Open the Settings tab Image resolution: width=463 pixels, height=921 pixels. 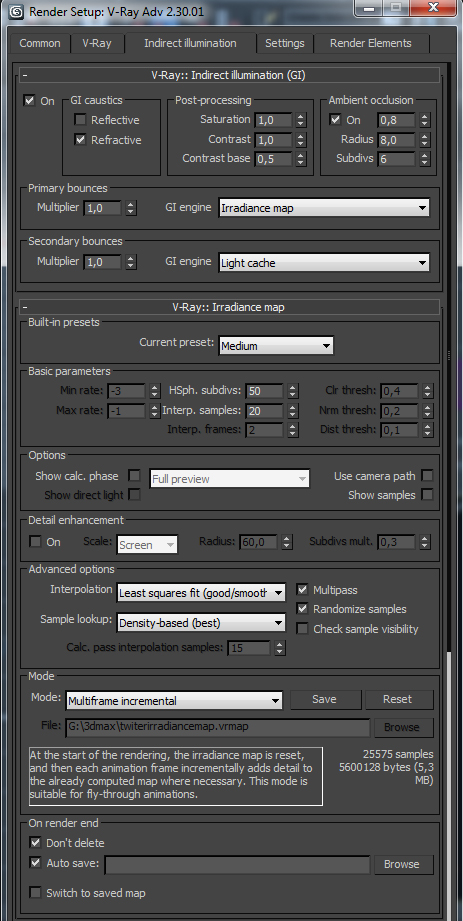pos(284,43)
